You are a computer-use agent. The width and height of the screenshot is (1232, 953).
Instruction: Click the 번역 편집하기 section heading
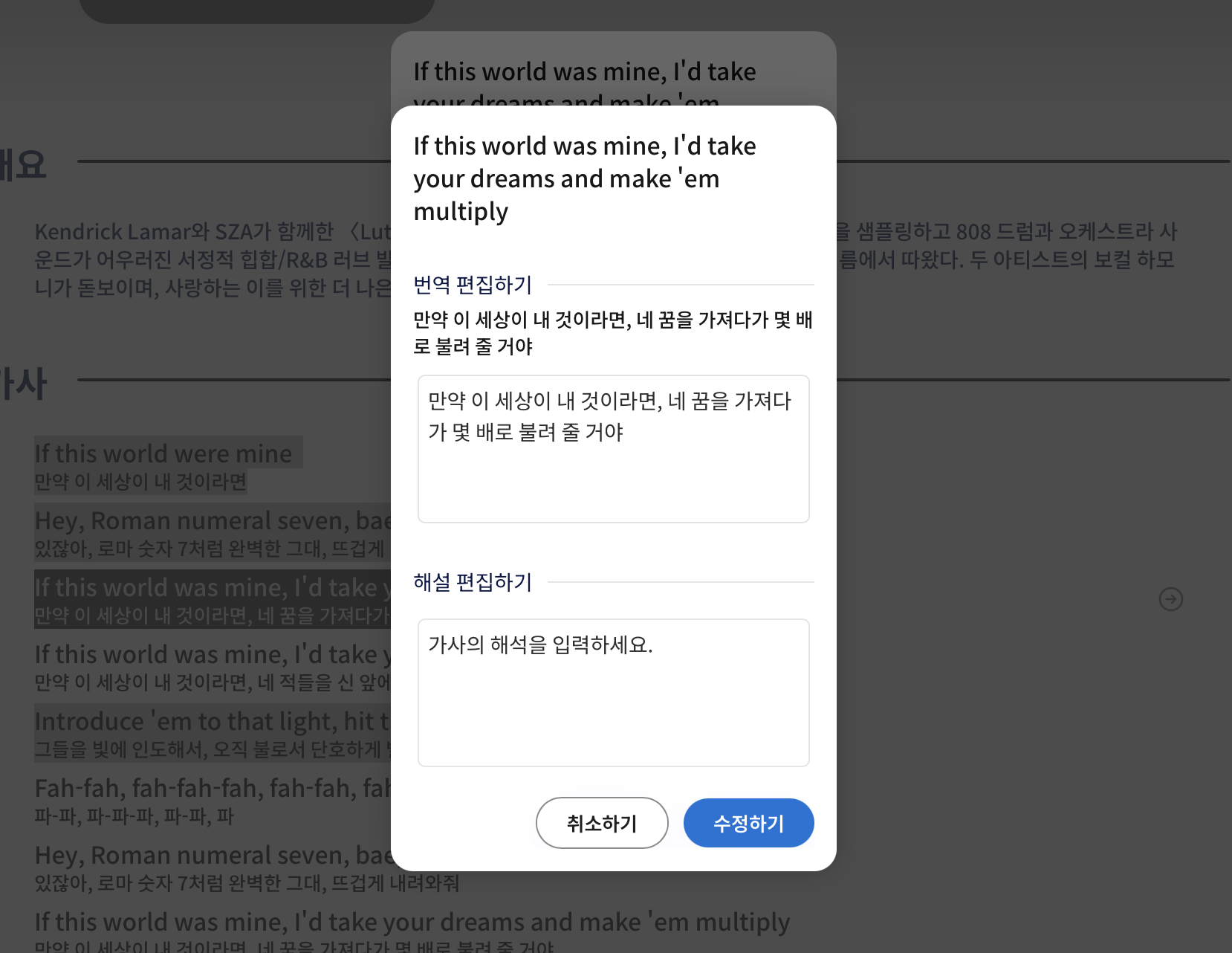(473, 285)
